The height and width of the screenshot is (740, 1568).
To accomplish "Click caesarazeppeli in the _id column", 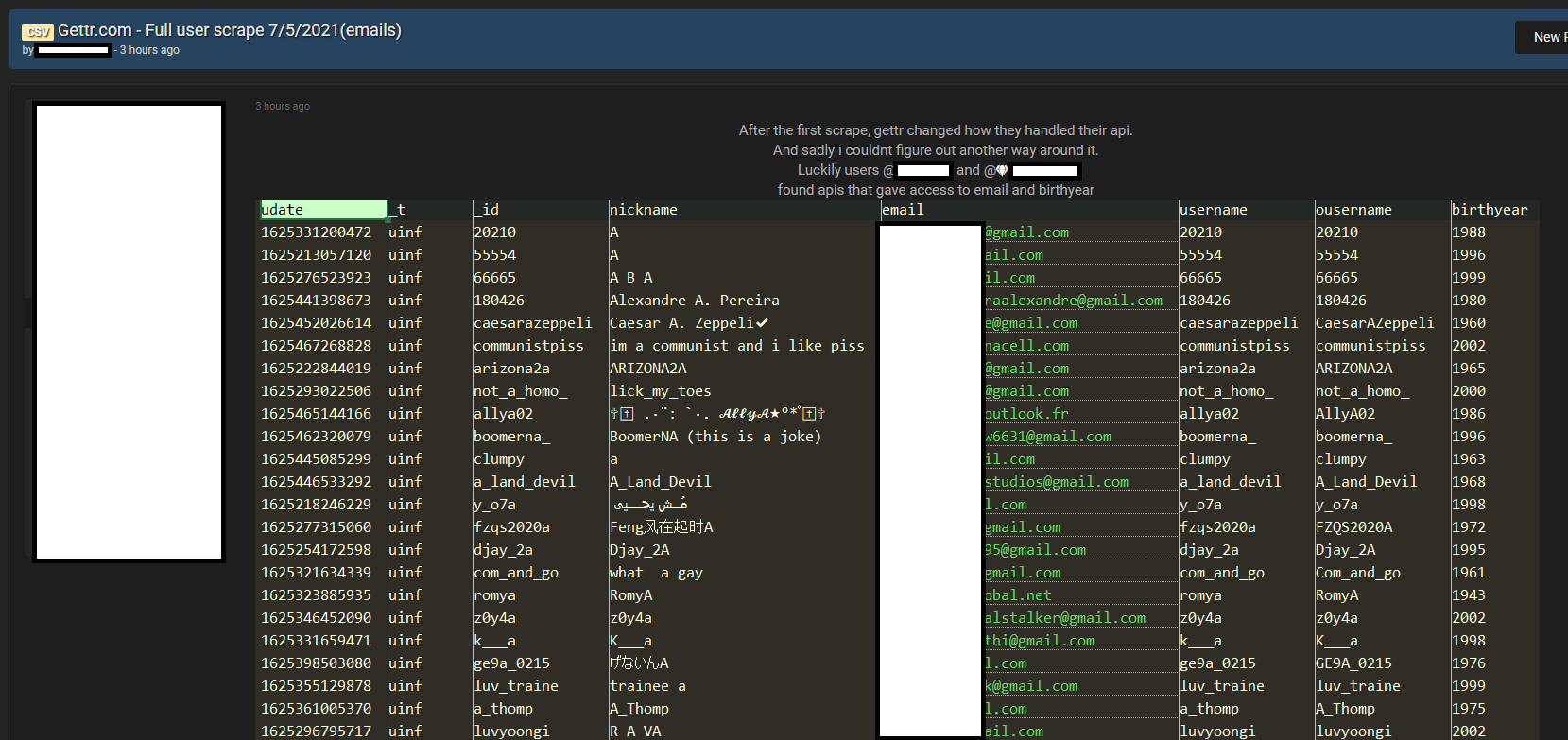I will point(533,323).
